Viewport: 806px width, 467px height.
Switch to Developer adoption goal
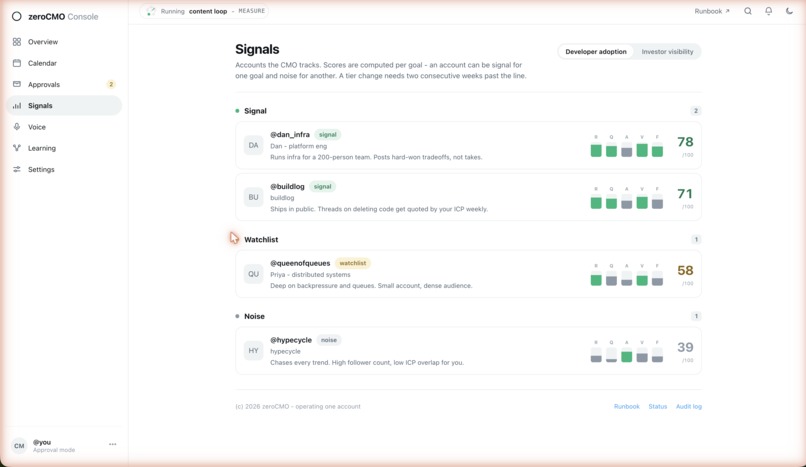(x=596, y=51)
